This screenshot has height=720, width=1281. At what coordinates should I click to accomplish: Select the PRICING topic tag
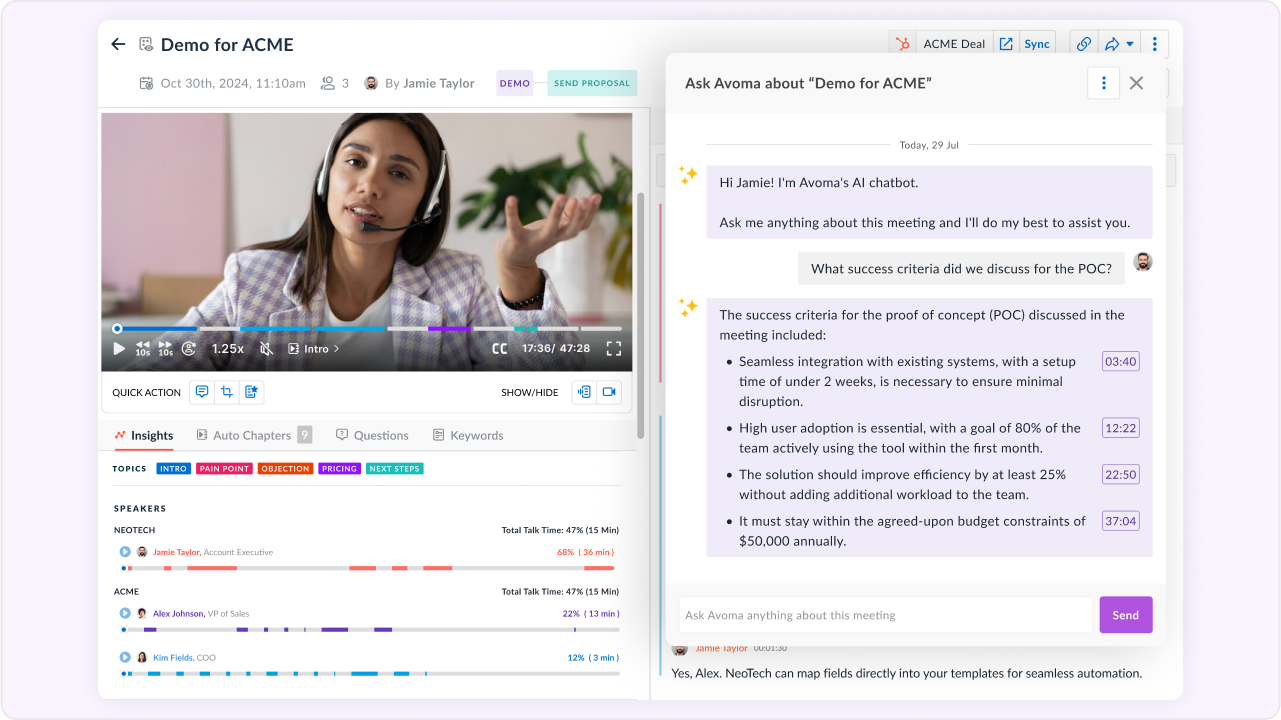(339, 468)
